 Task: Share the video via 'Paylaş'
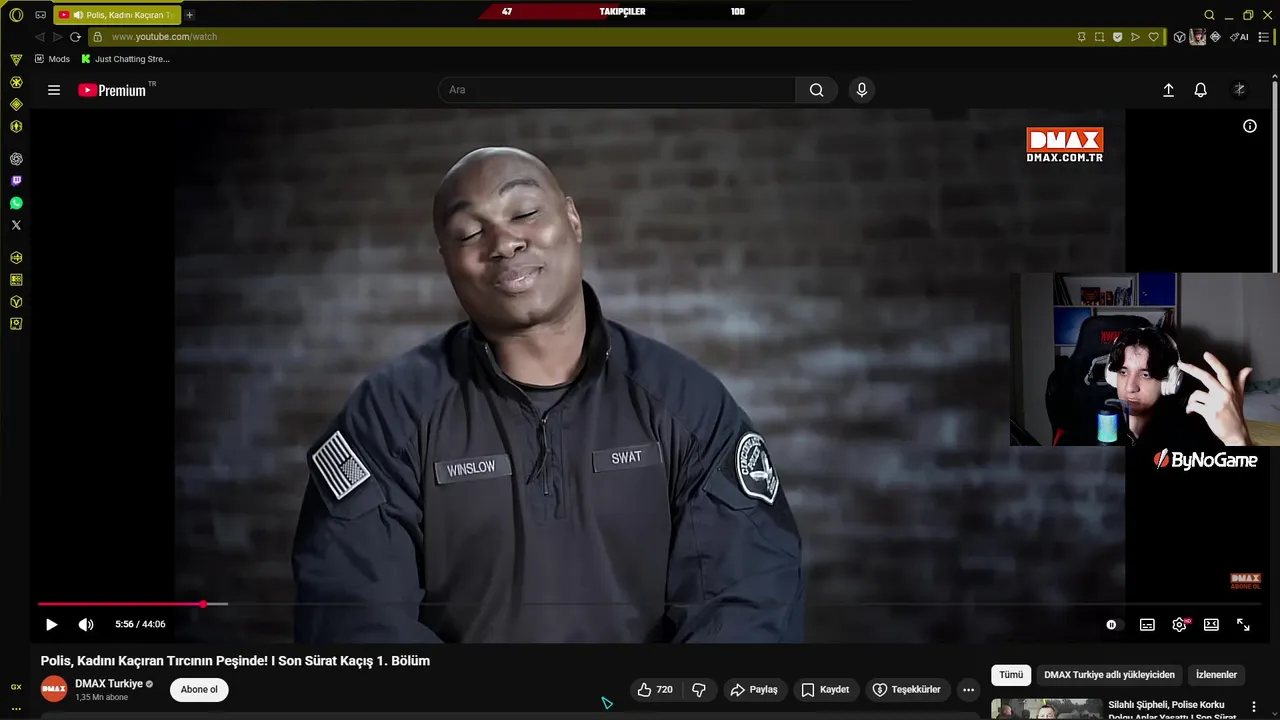coord(754,690)
